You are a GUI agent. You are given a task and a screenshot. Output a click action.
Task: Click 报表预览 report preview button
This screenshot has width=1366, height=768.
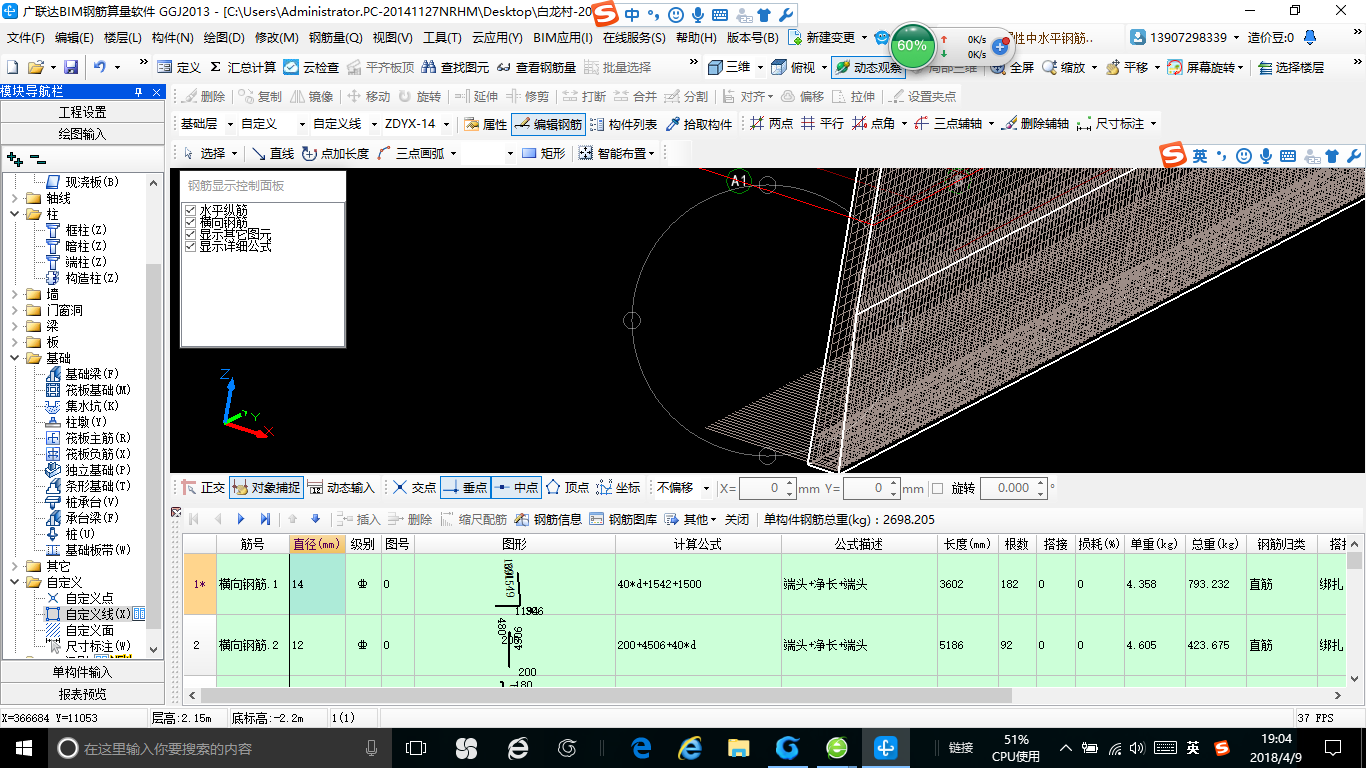click(x=83, y=694)
